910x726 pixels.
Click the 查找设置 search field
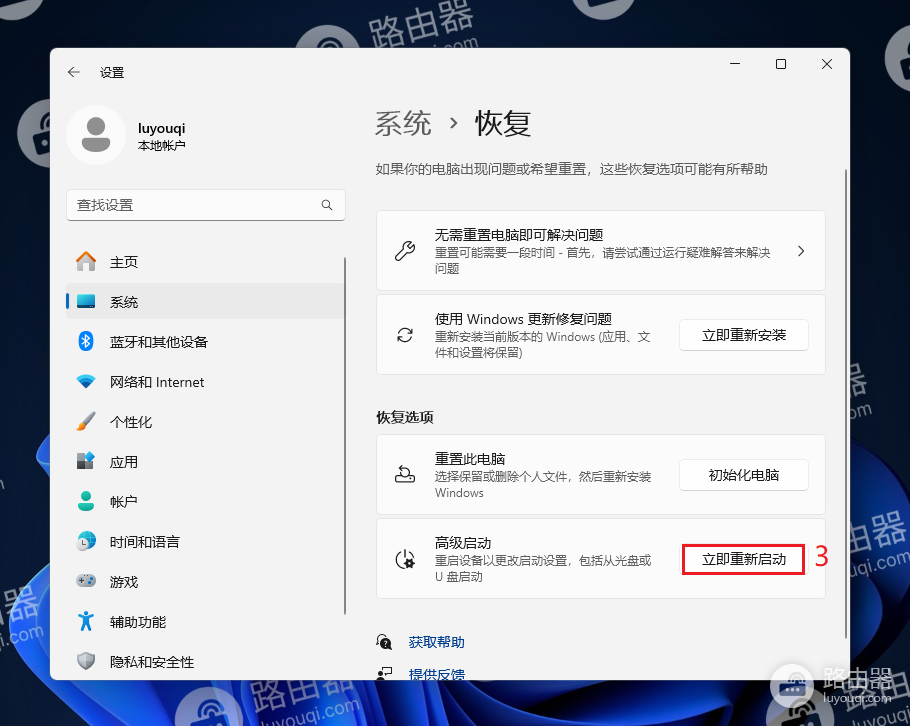(x=205, y=205)
